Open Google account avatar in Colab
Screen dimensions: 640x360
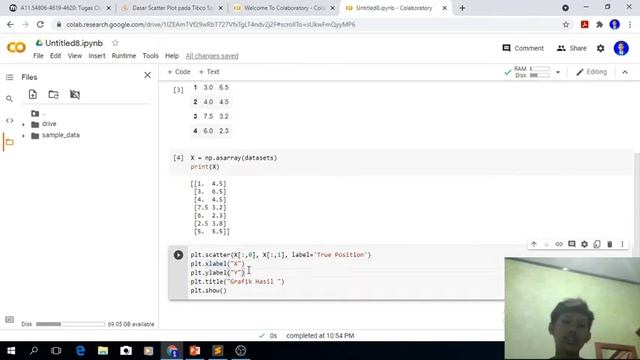(x=621, y=48)
